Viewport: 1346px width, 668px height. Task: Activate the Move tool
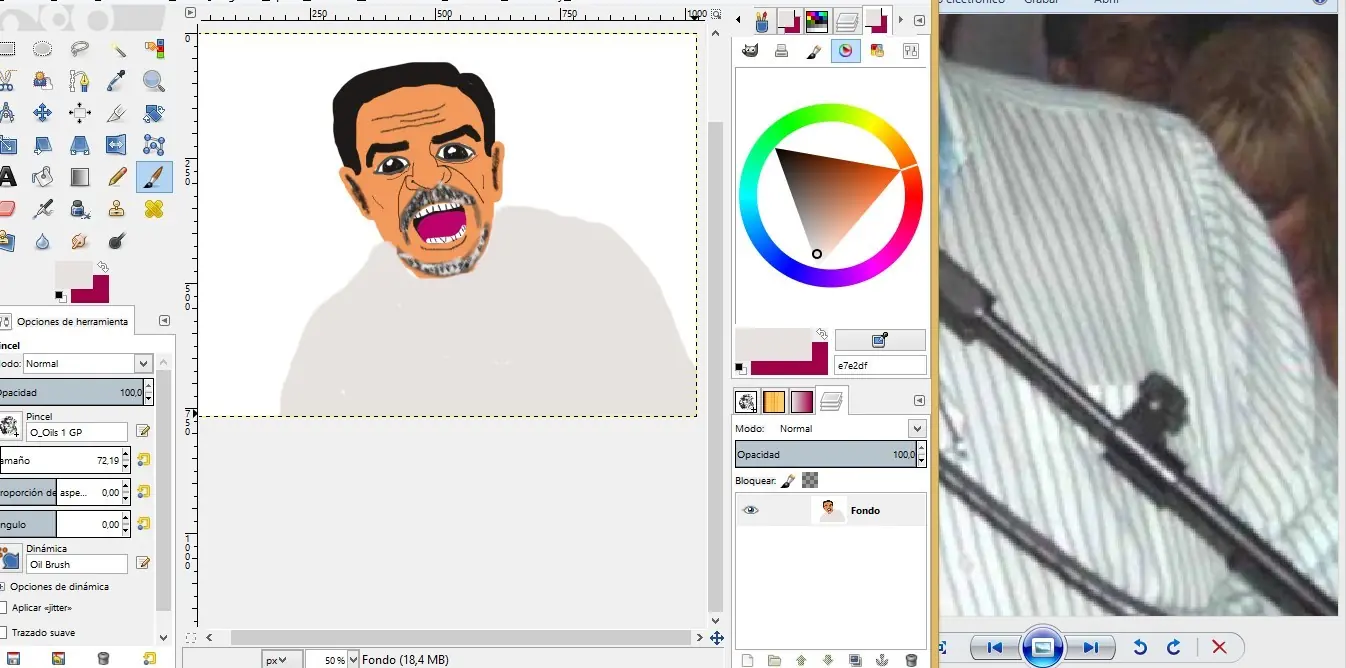(x=42, y=112)
